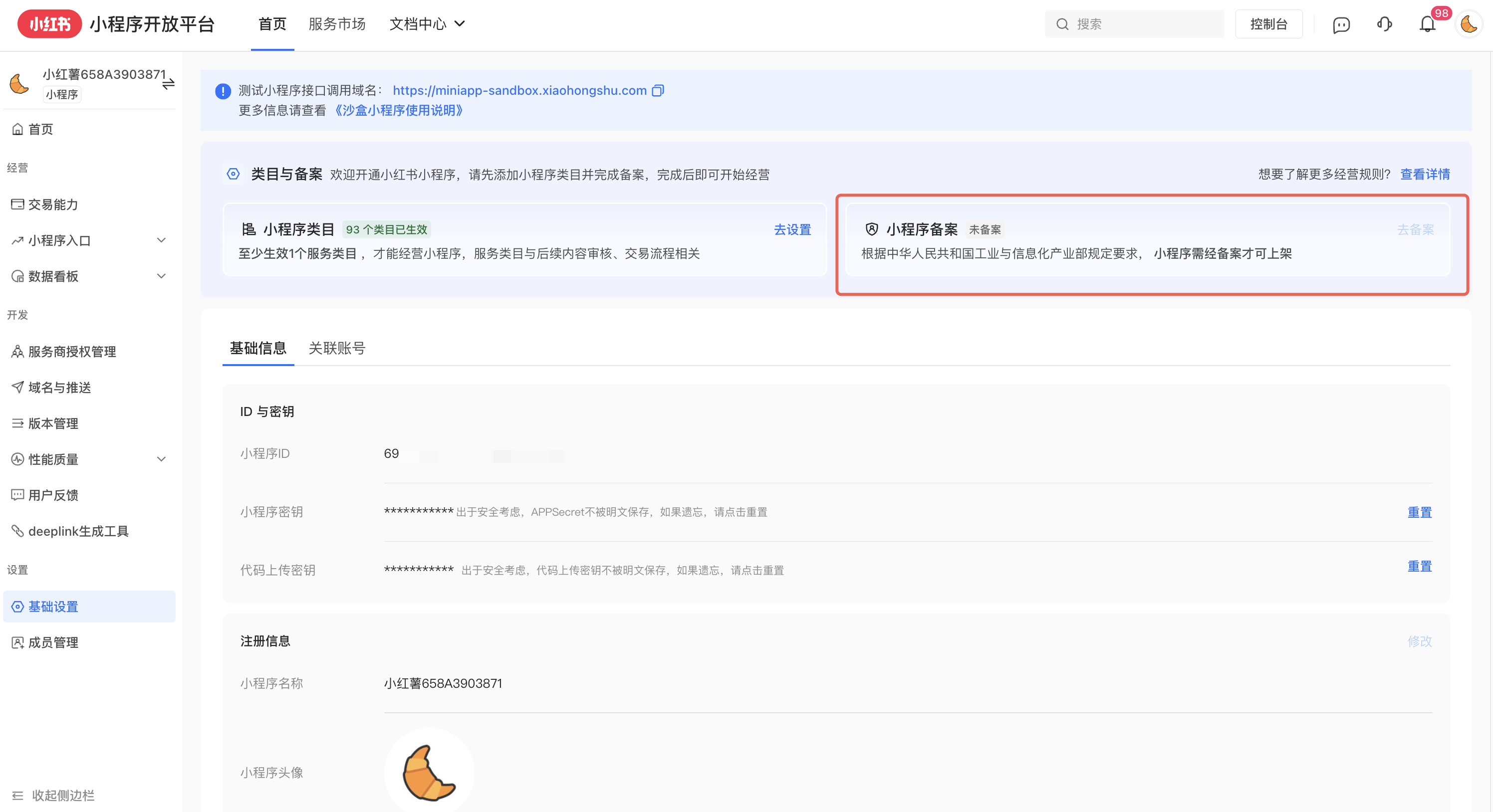Screen dimensions: 1493x812
Task: Click the Xiaohongshu red logo
Action: point(49,24)
